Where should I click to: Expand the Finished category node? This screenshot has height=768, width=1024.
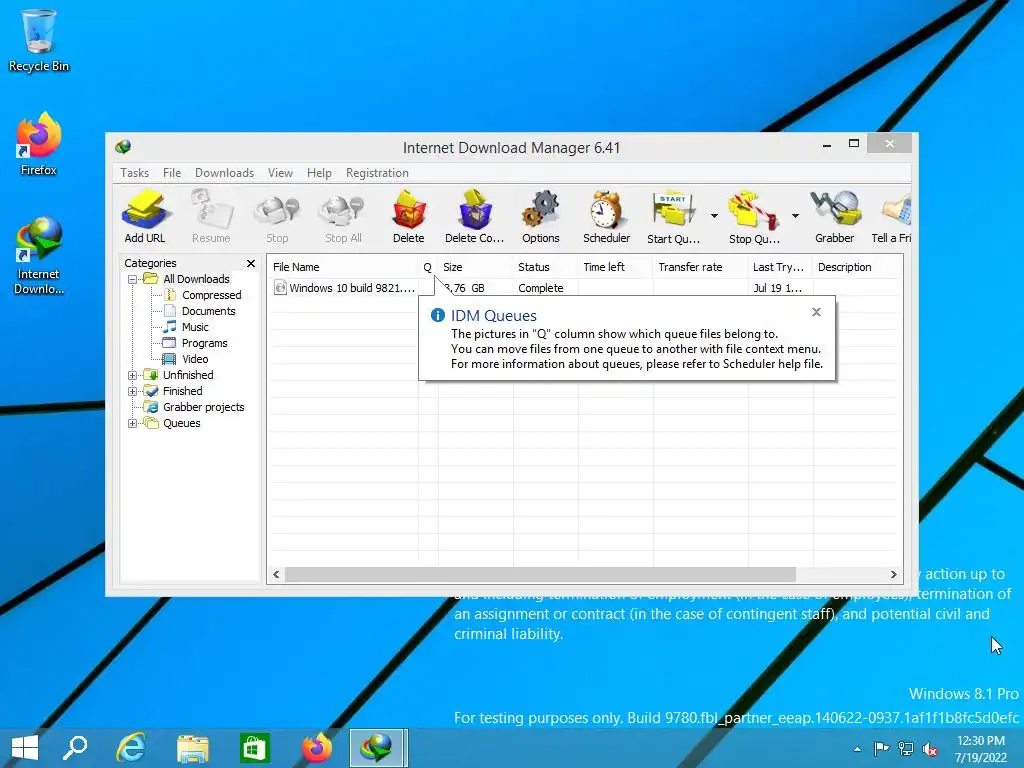click(133, 391)
